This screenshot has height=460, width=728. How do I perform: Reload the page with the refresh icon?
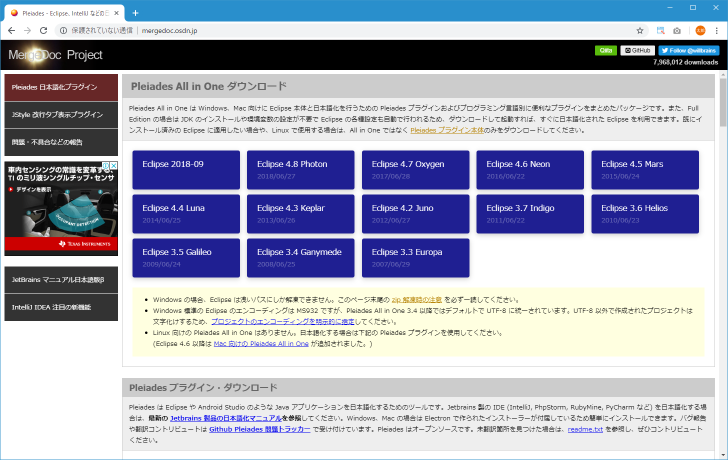[44, 31]
